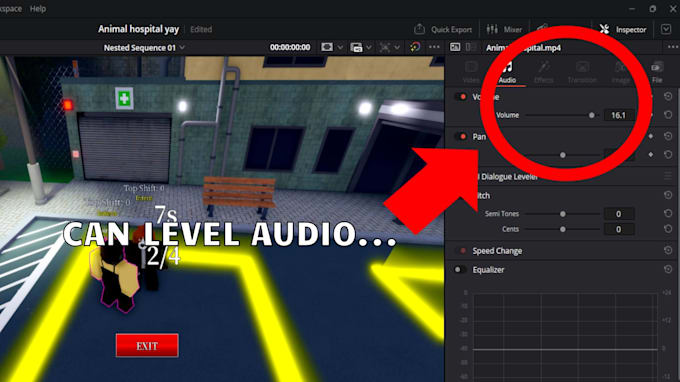Image resolution: width=680 pixels, height=382 pixels.
Task: Select the dual viewer mode icon
Action: pos(471,47)
